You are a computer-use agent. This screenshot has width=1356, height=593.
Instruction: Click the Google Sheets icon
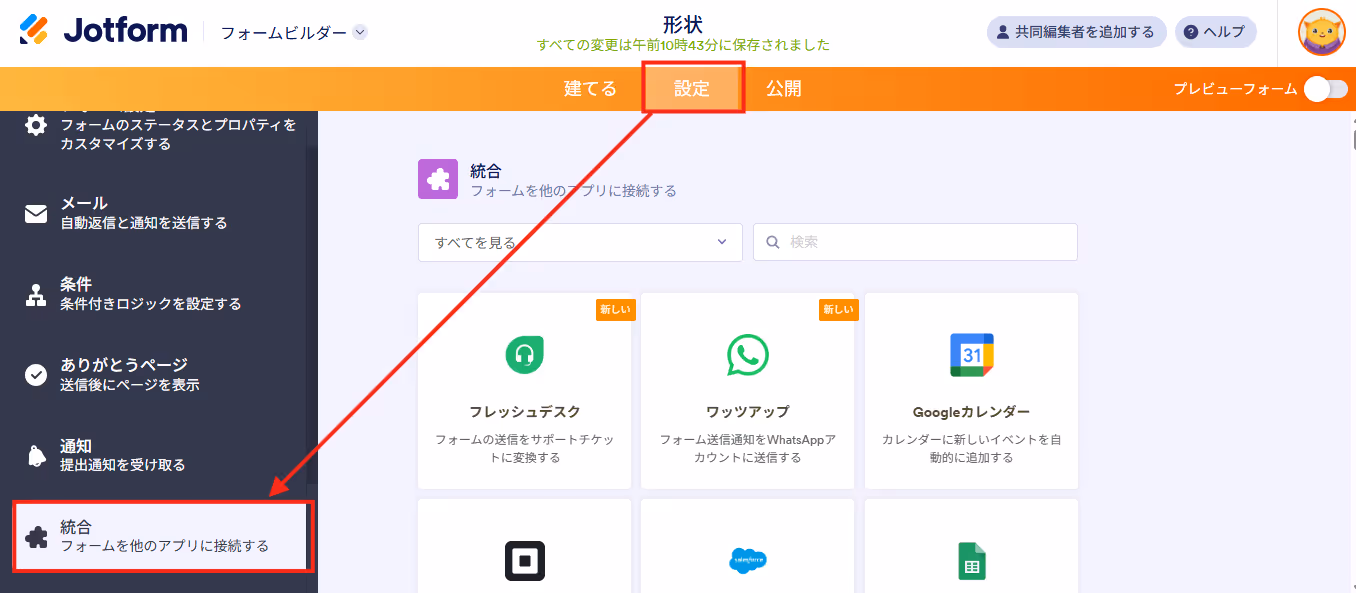tap(971, 561)
